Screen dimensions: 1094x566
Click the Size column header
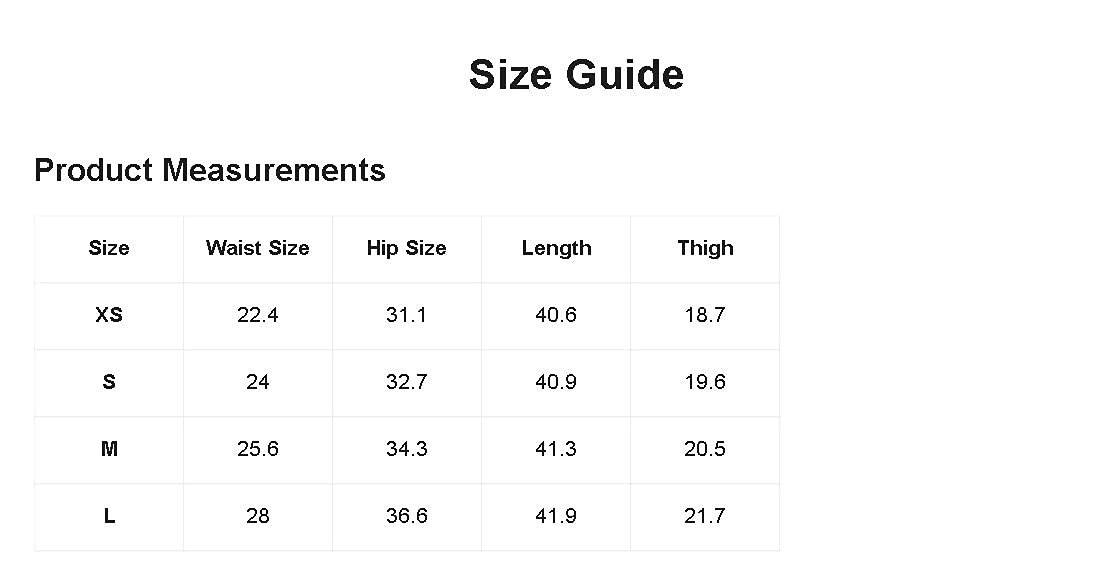pyautogui.click(x=109, y=248)
